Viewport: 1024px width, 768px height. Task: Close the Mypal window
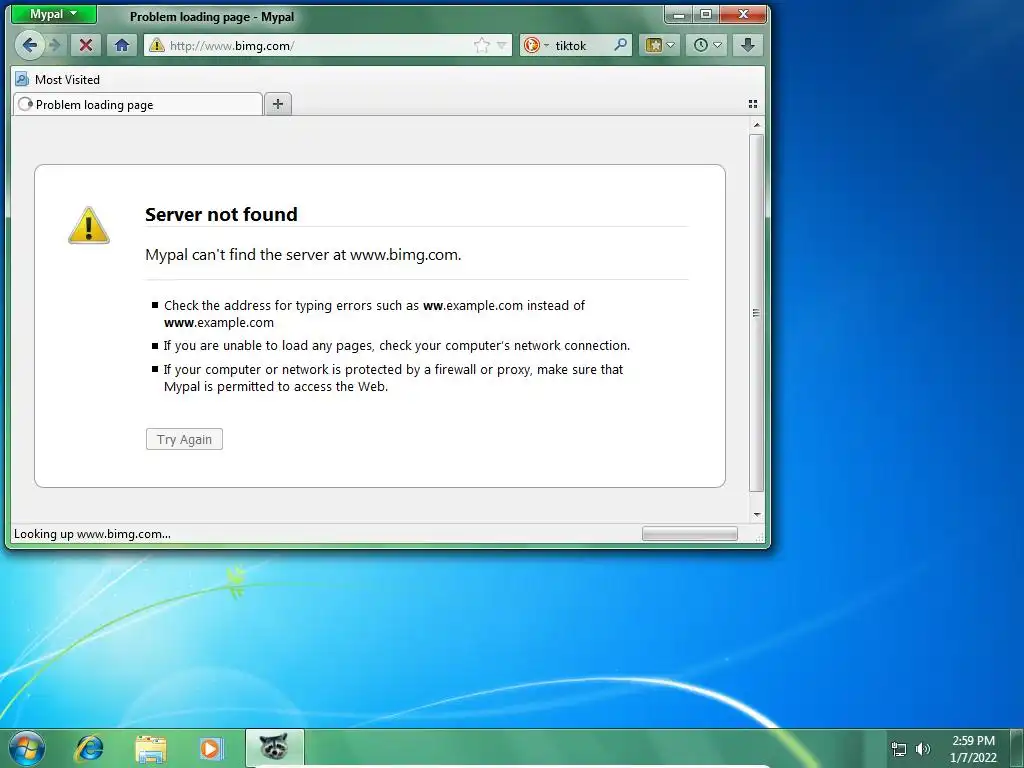point(743,14)
